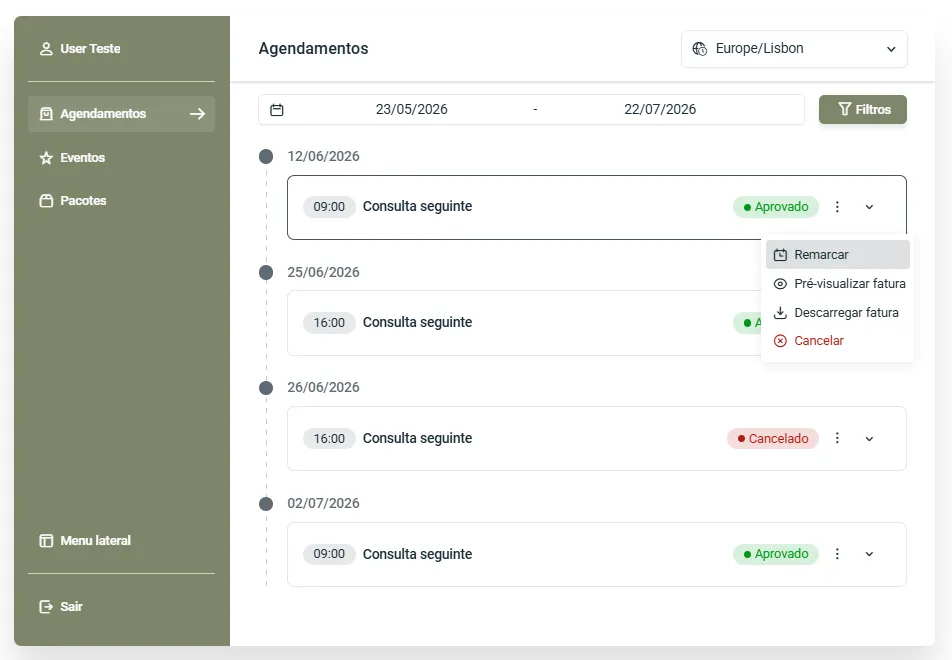Select end date 22/07/2026 field
The height and width of the screenshot is (660, 952).
pyautogui.click(x=660, y=109)
